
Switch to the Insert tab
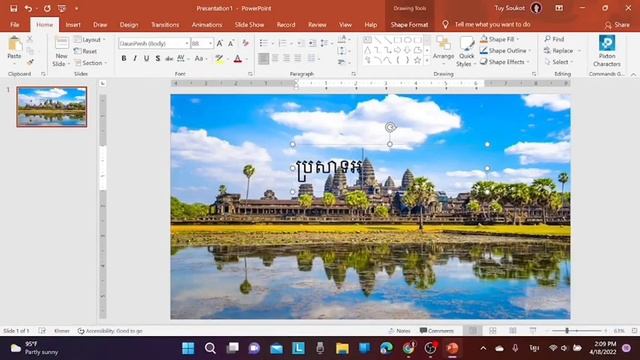73,24
